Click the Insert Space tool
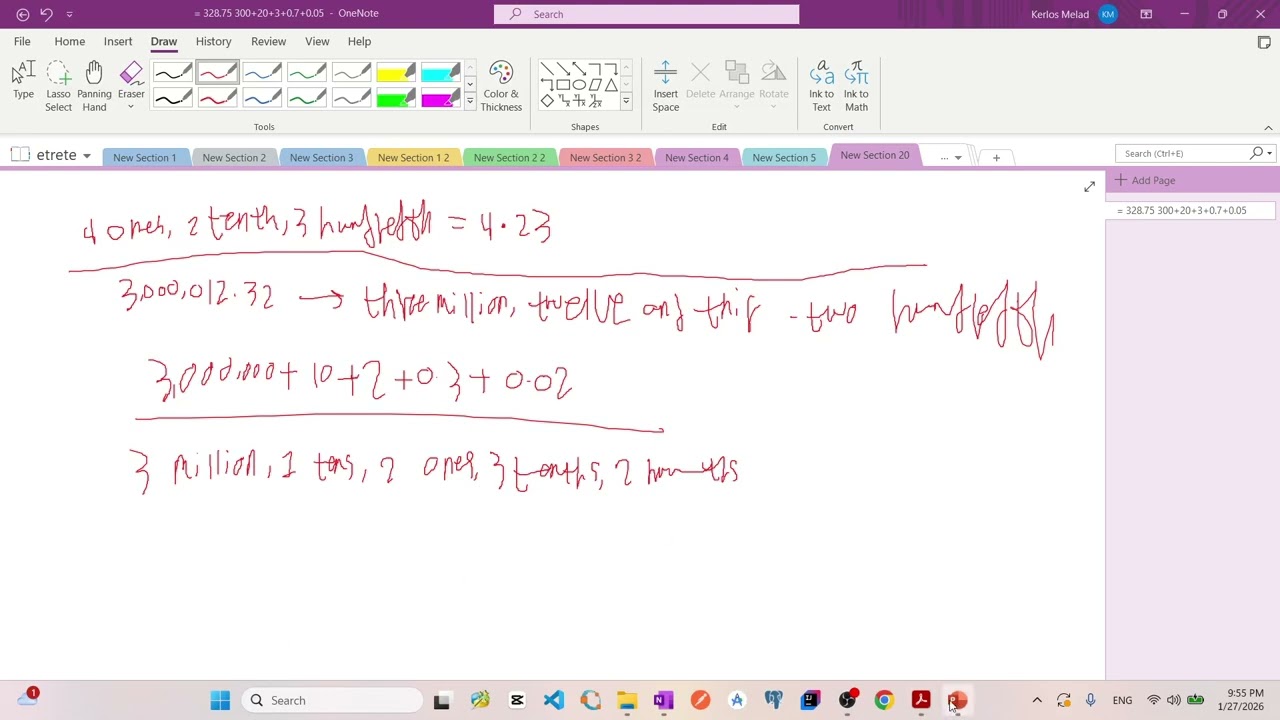Viewport: 1280px width, 720px height. pyautogui.click(x=665, y=85)
